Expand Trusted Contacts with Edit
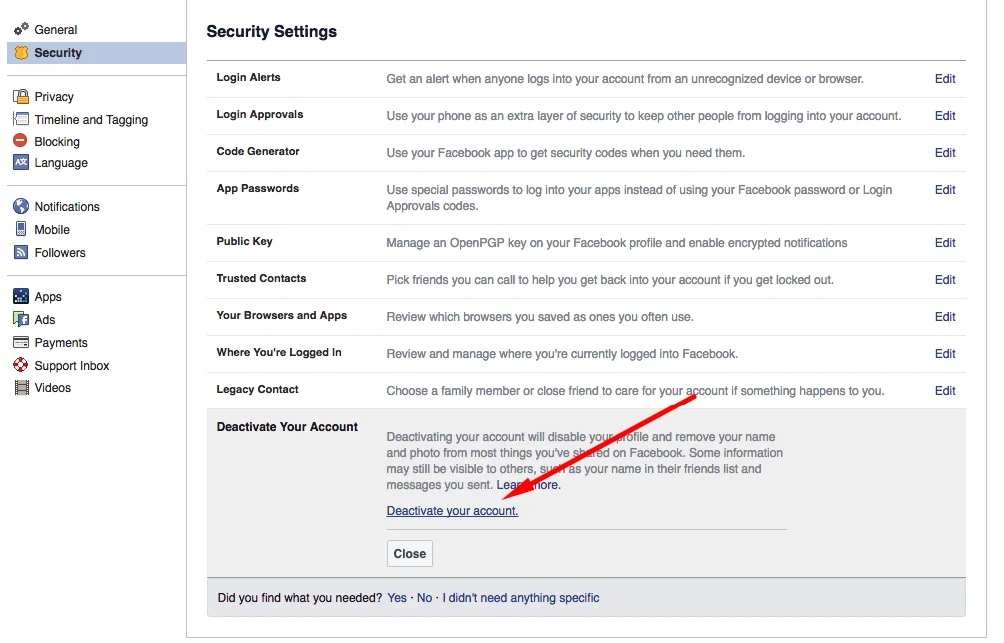The image size is (1004, 643). click(945, 280)
